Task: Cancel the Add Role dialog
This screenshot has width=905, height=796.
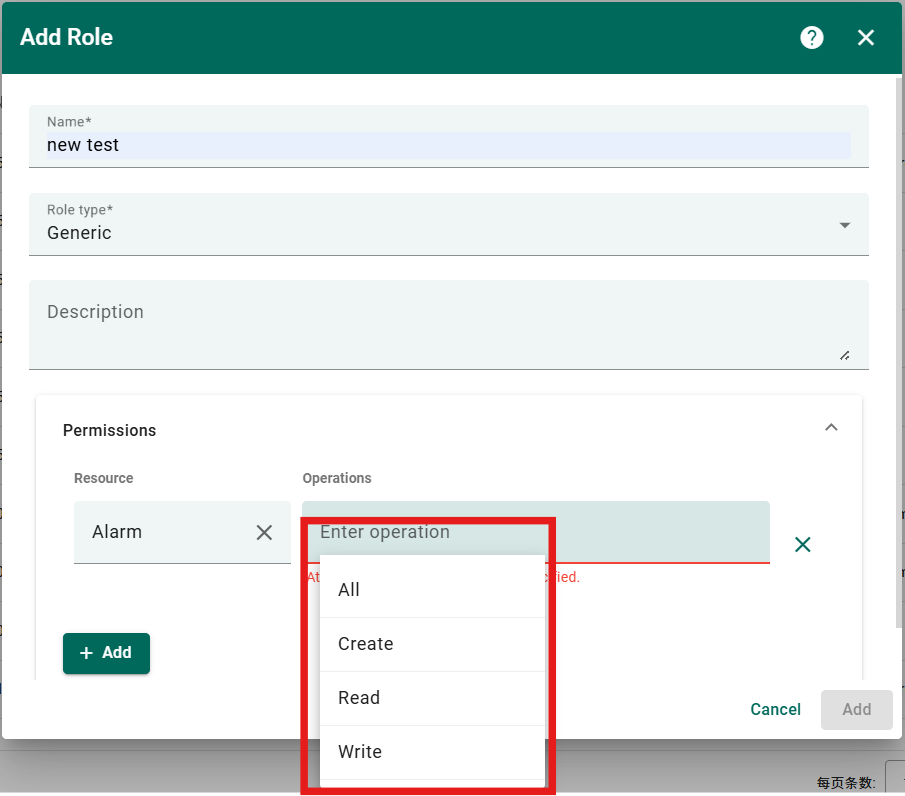Action: pyautogui.click(x=775, y=709)
